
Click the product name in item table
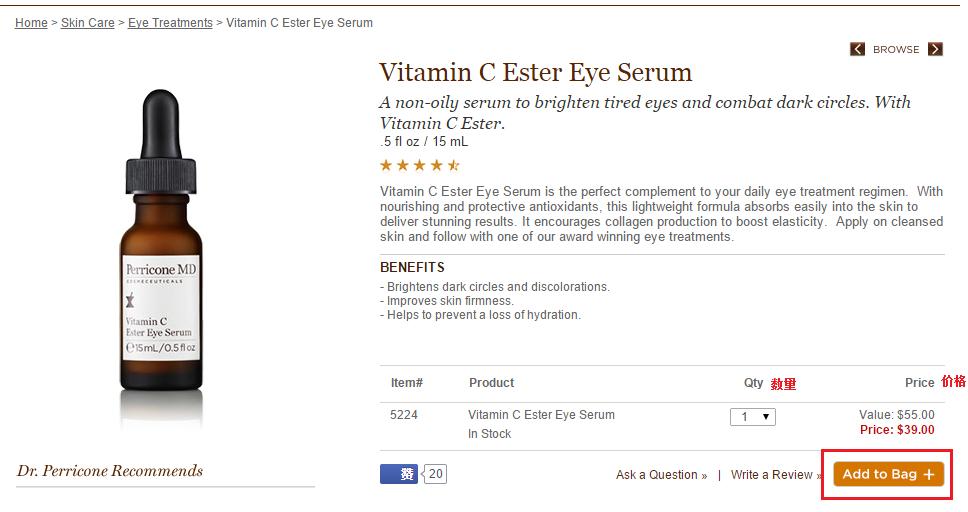coord(541,415)
